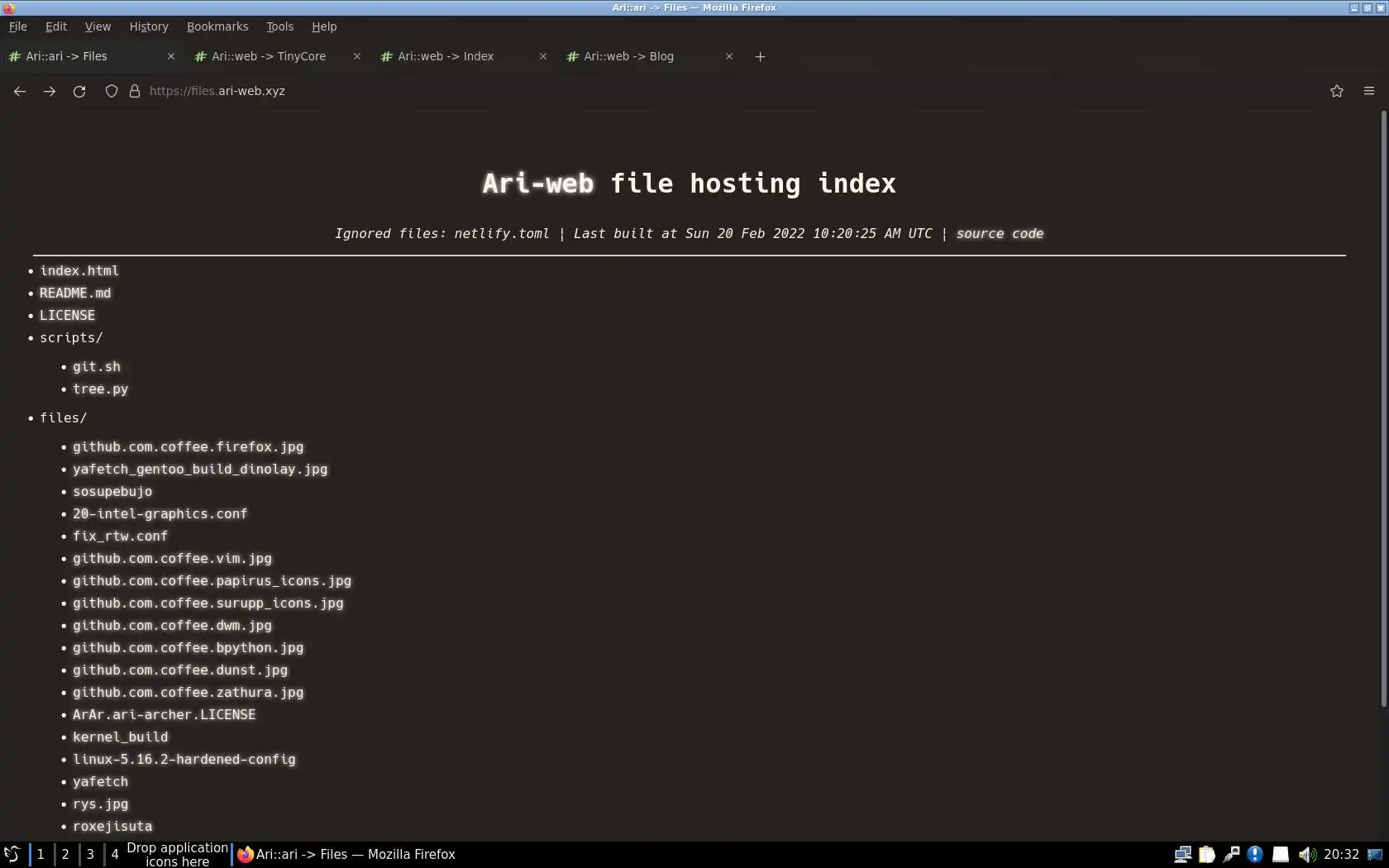This screenshot has width=1389, height=868.
Task: Open the tracking protection shield
Action: coord(112,91)
